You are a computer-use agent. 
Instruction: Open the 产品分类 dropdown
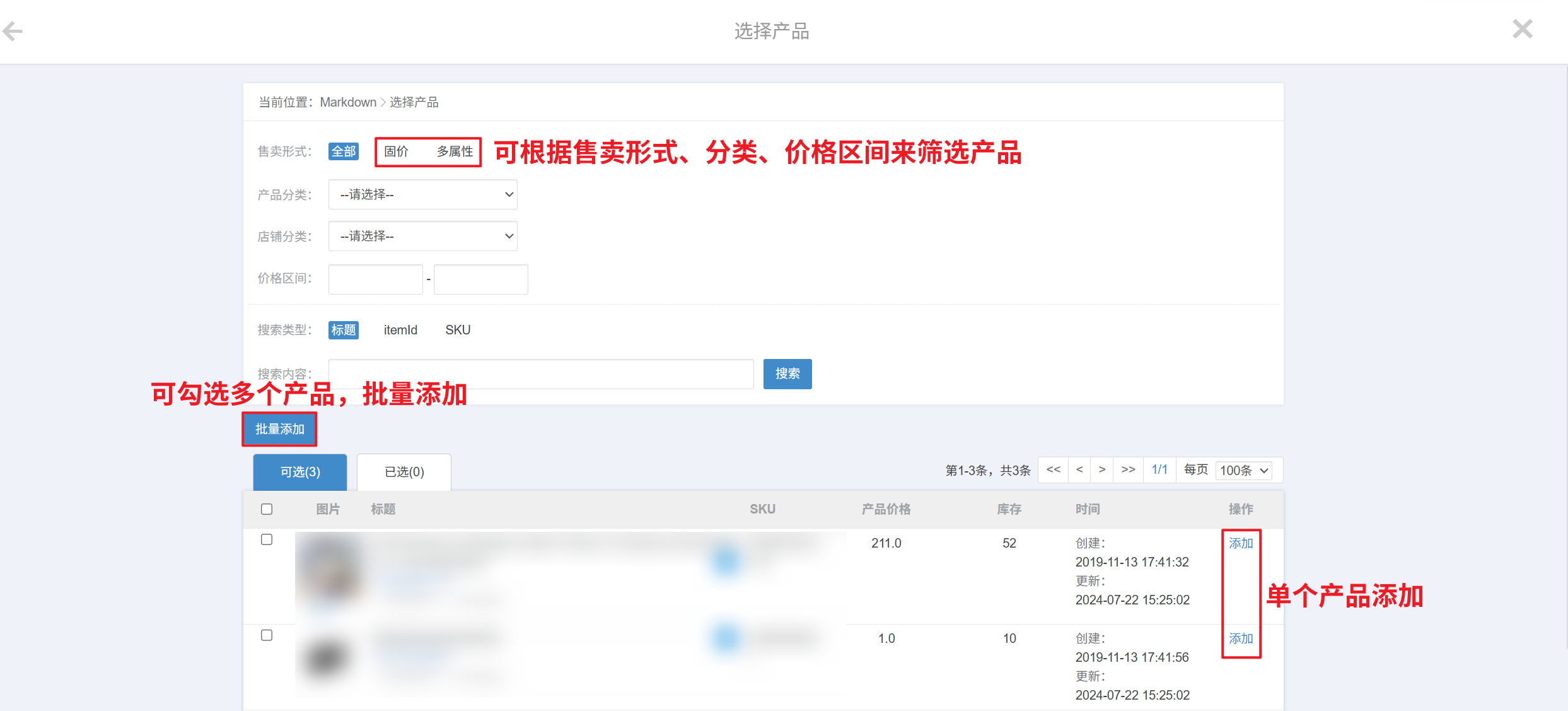422,194
